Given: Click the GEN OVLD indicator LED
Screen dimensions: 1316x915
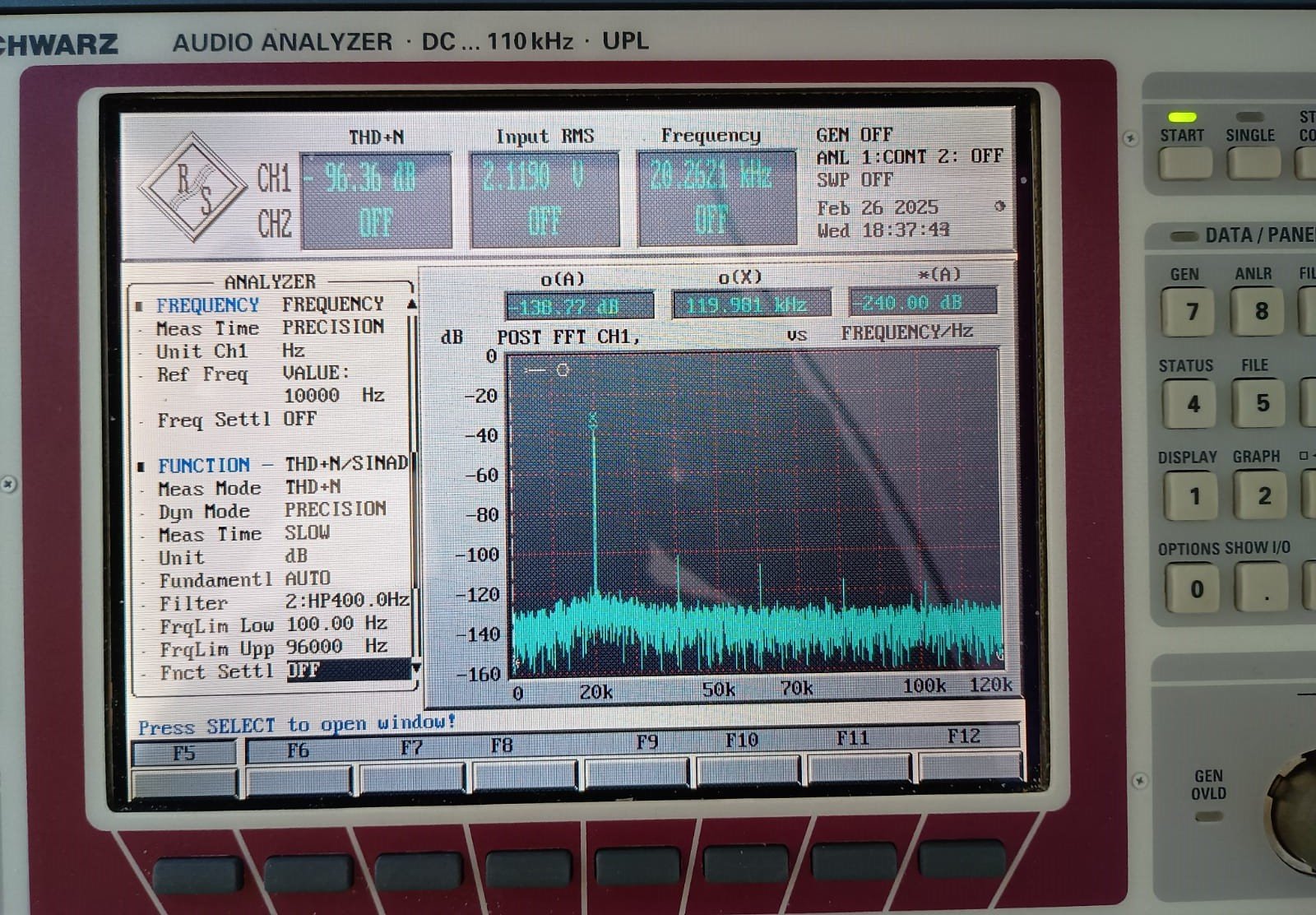Looking at the screenshot, I should 1208,816.
